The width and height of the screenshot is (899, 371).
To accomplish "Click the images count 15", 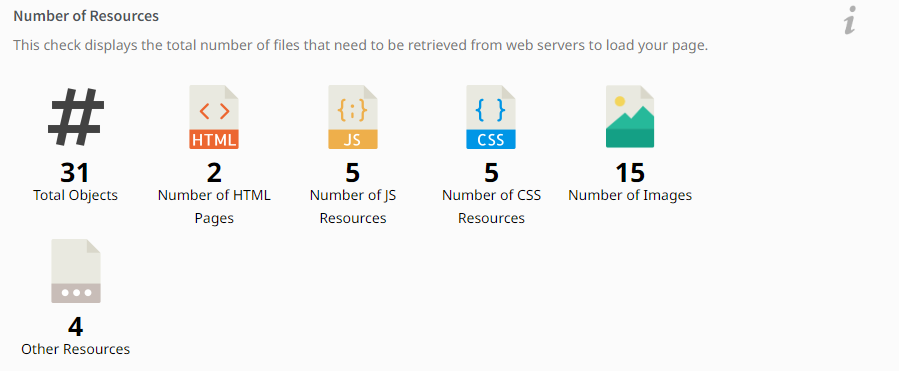I will pos(630,173).
